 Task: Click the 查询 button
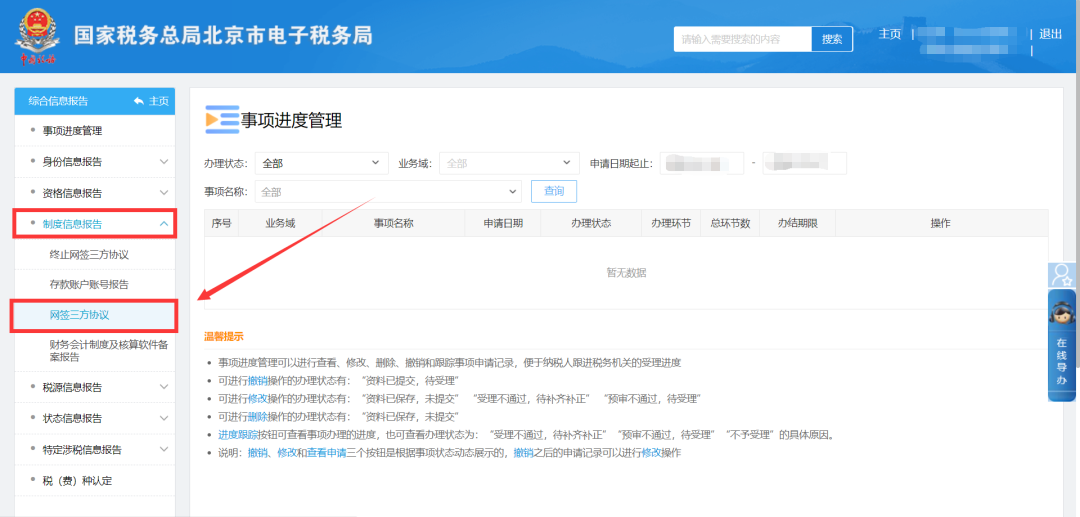(x=554, y=191)
